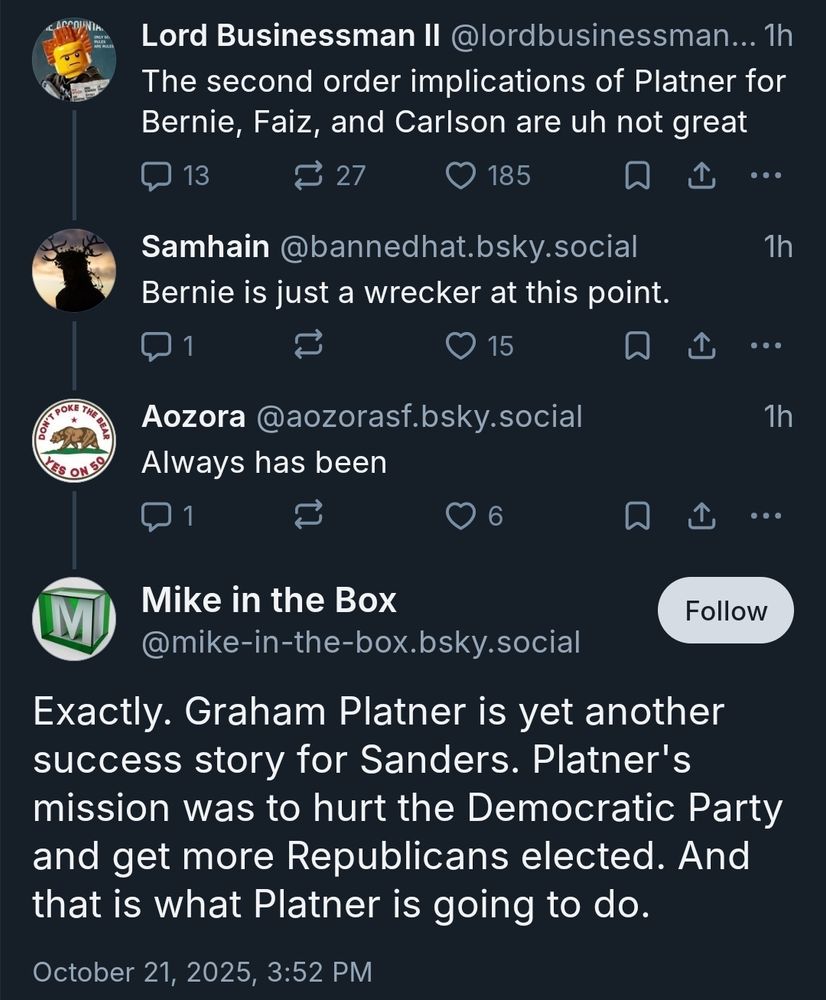
Task: Expand Lord Businessman II's post options
Action: click(x=765, y=176)
